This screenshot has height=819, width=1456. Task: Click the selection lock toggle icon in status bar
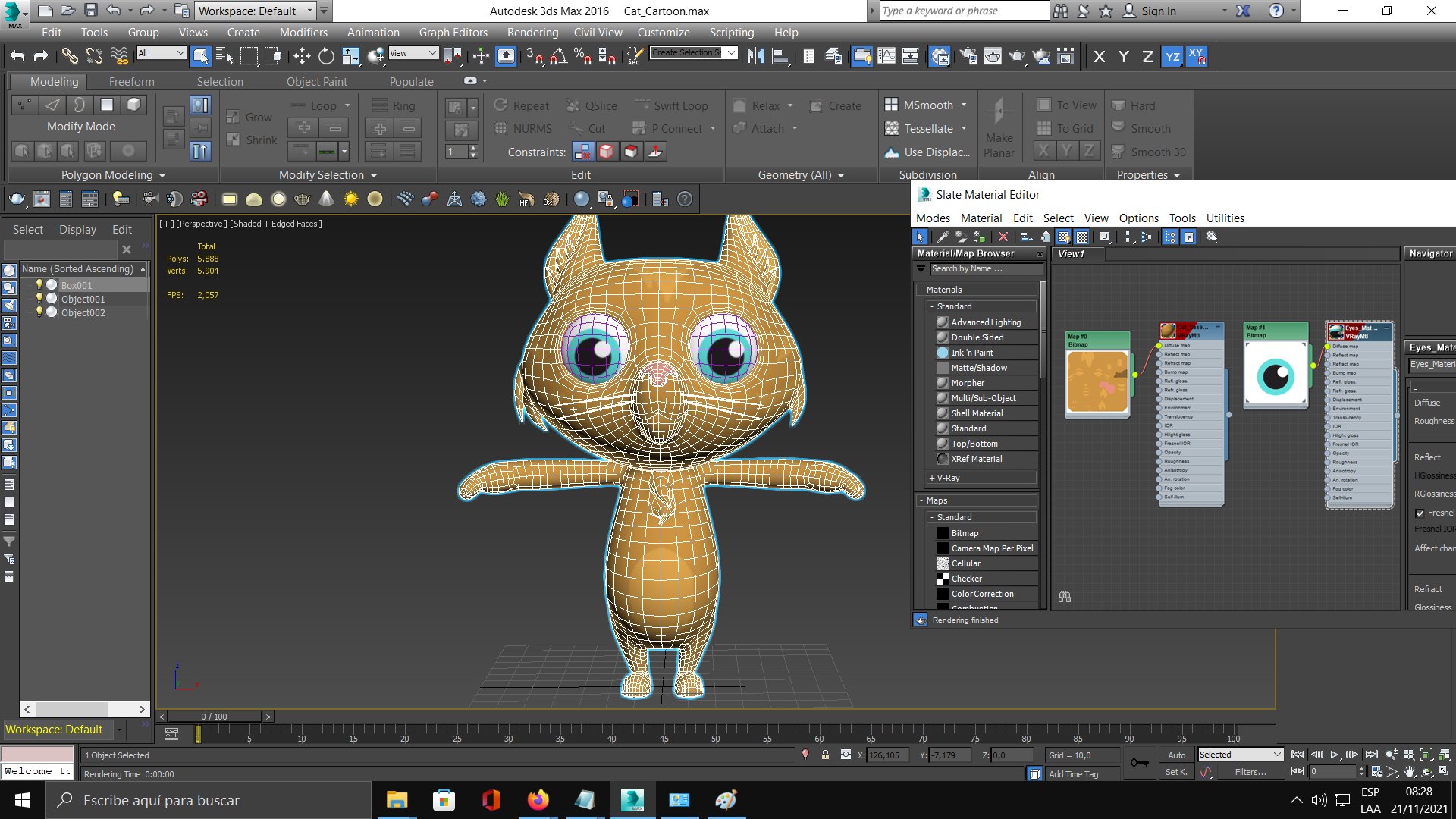(x=825, y=755)
